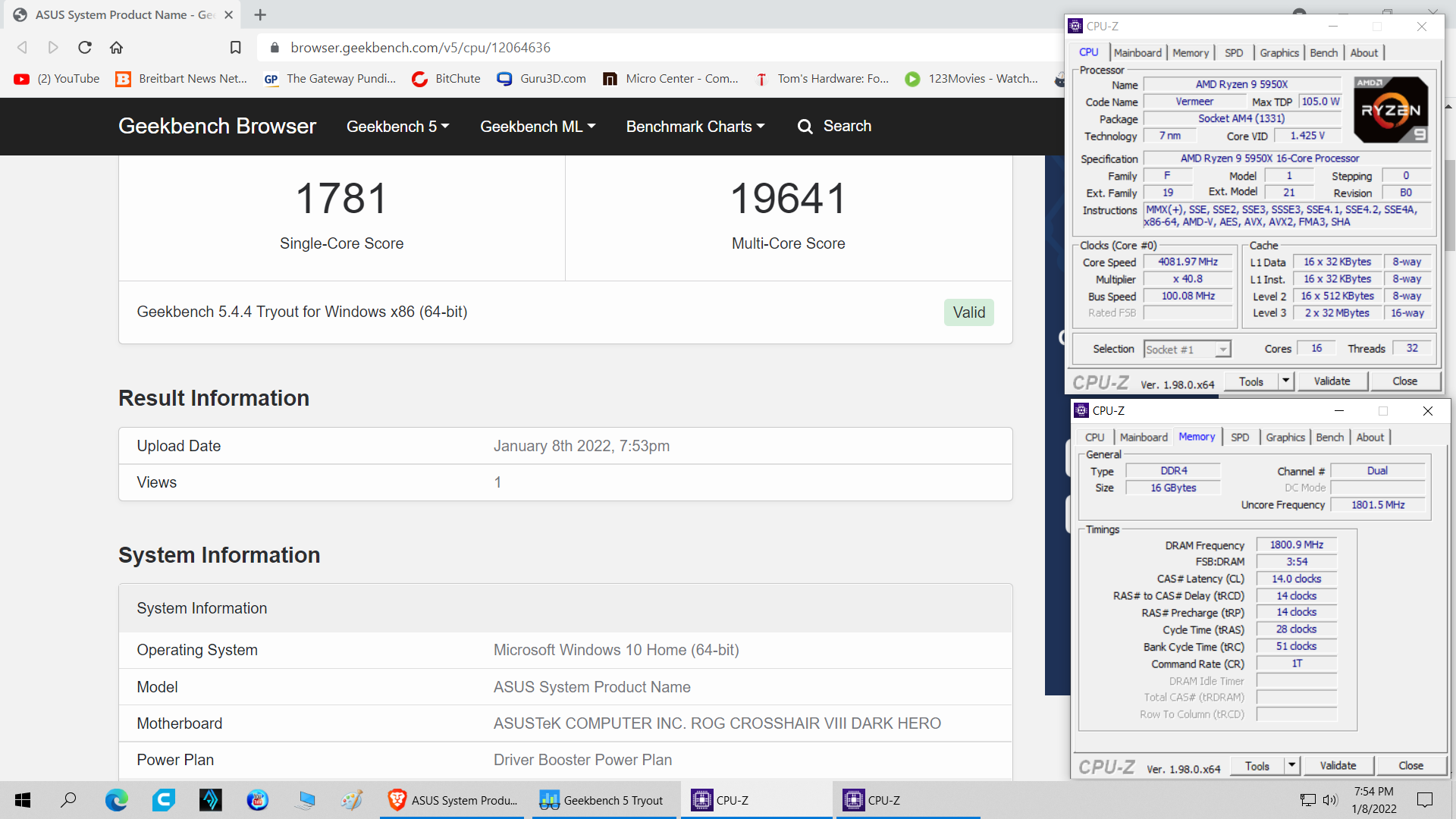
Task: Open Graphics tab in top CPU-Z
Action: point(1279,53)
